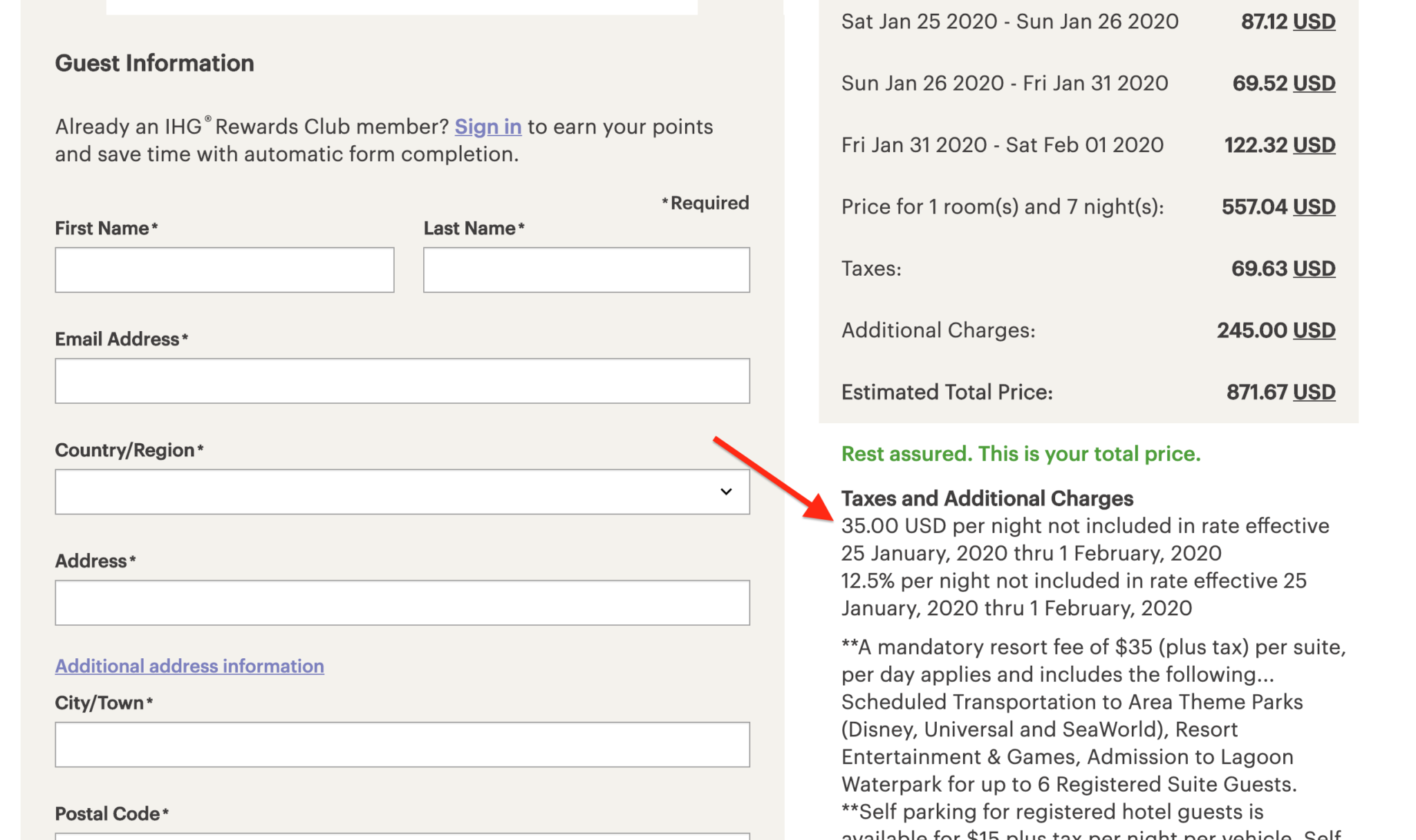Select the Email Address input field
1416x840 pixels.
[x=402, y=381]
